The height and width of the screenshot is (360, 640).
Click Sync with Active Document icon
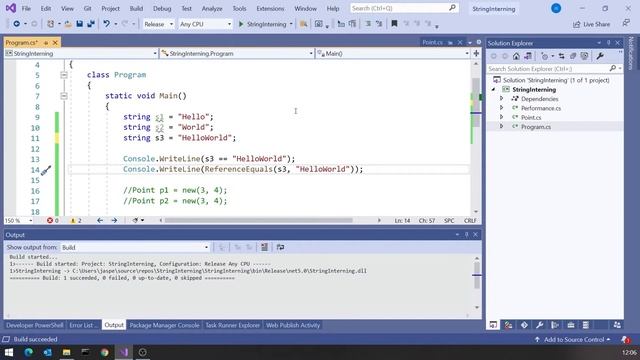click(x=562, y=56)
